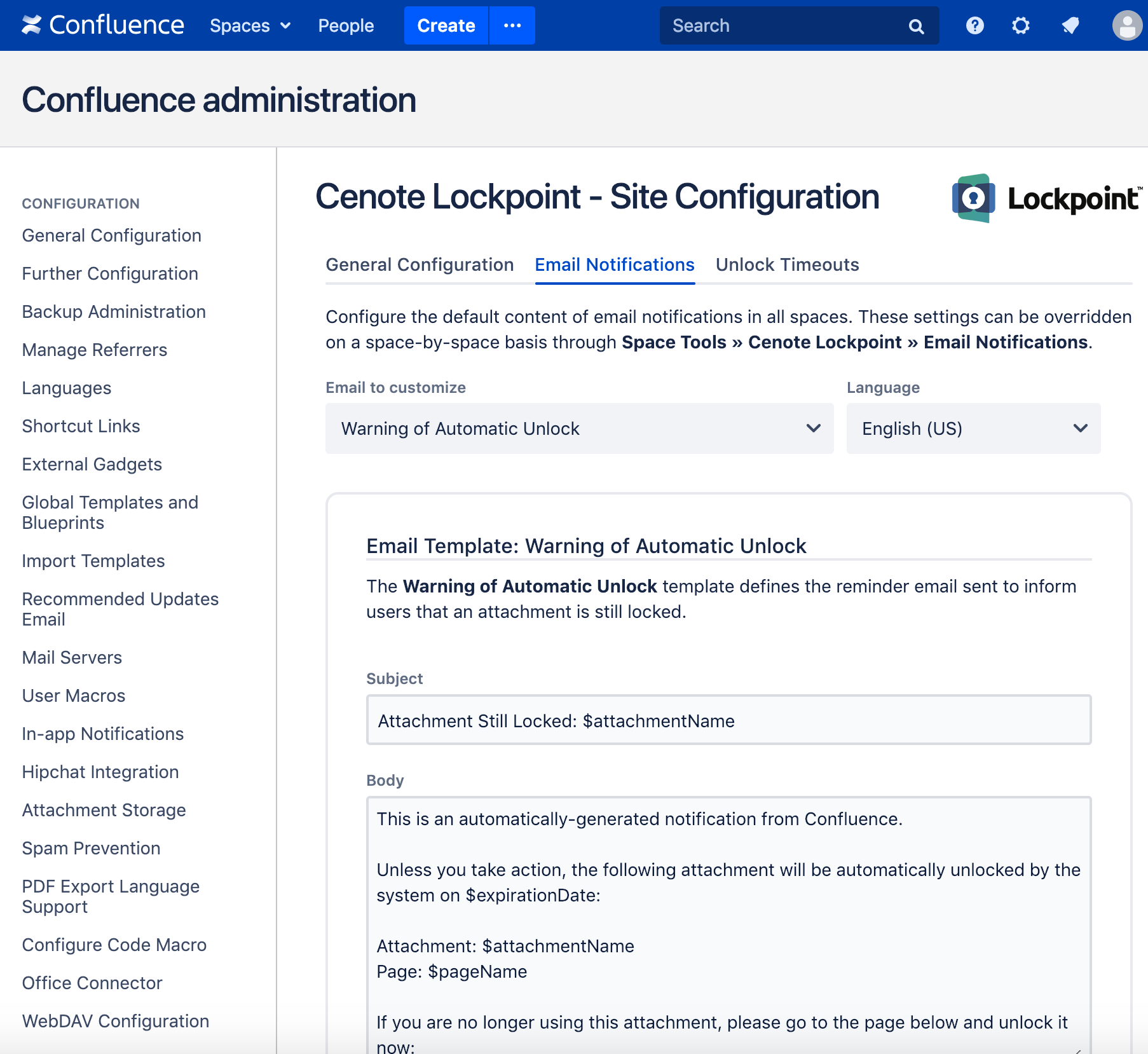Open the Email to customize dropdown
This screenshot has height=1054, width=1148.
579,428
